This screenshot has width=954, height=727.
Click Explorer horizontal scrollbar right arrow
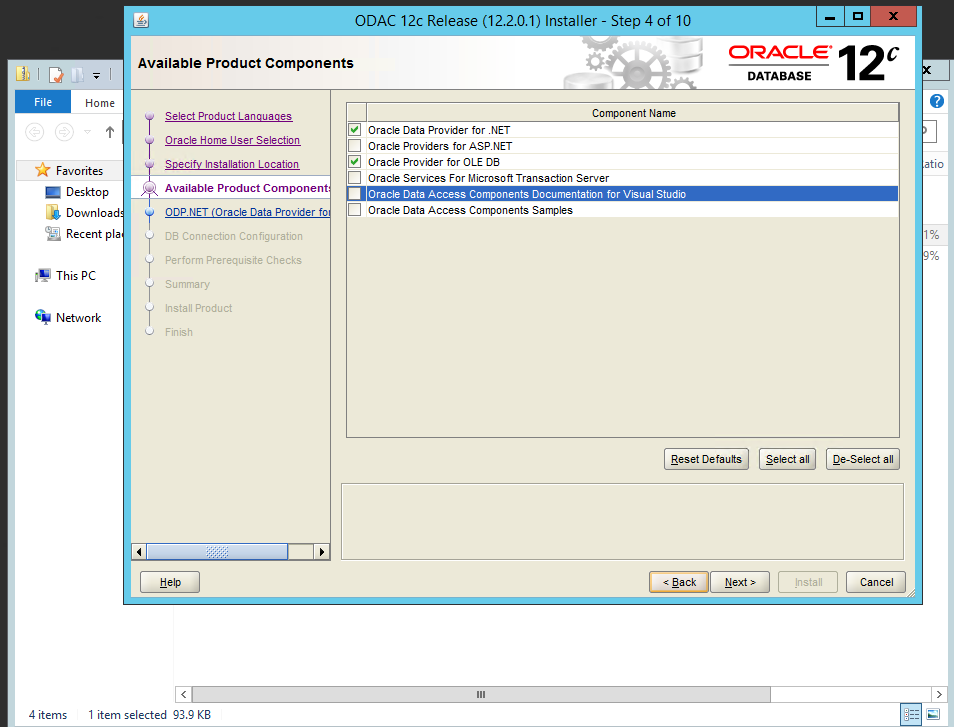click(939, 694)
